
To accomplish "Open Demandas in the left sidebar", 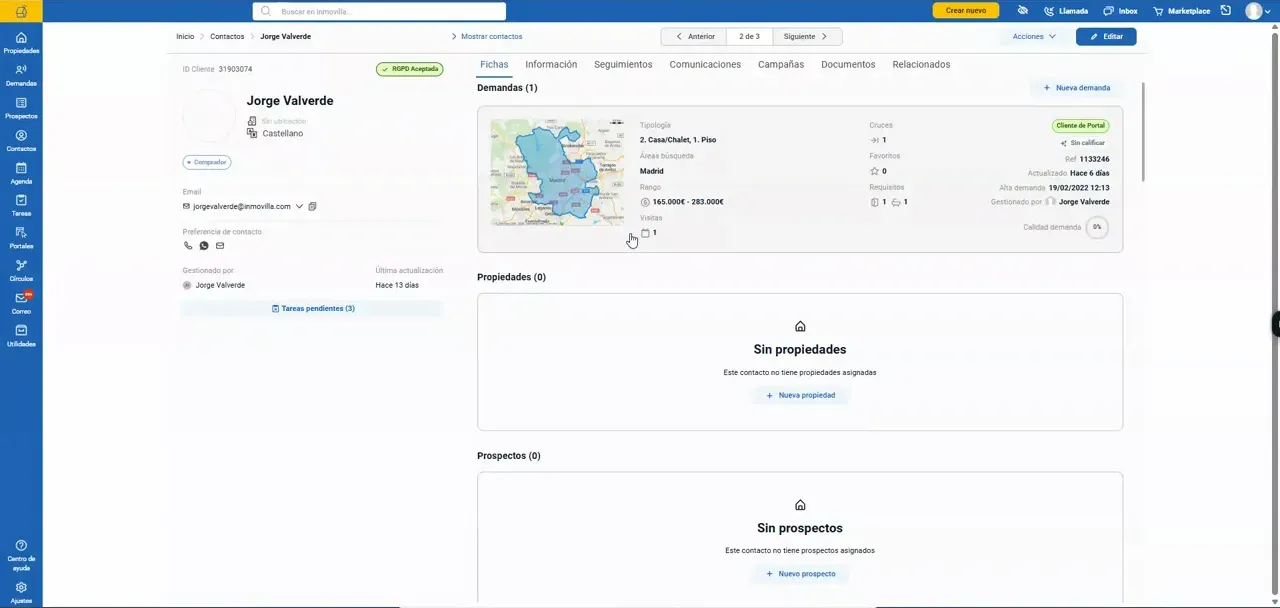I will pos(21,76).
